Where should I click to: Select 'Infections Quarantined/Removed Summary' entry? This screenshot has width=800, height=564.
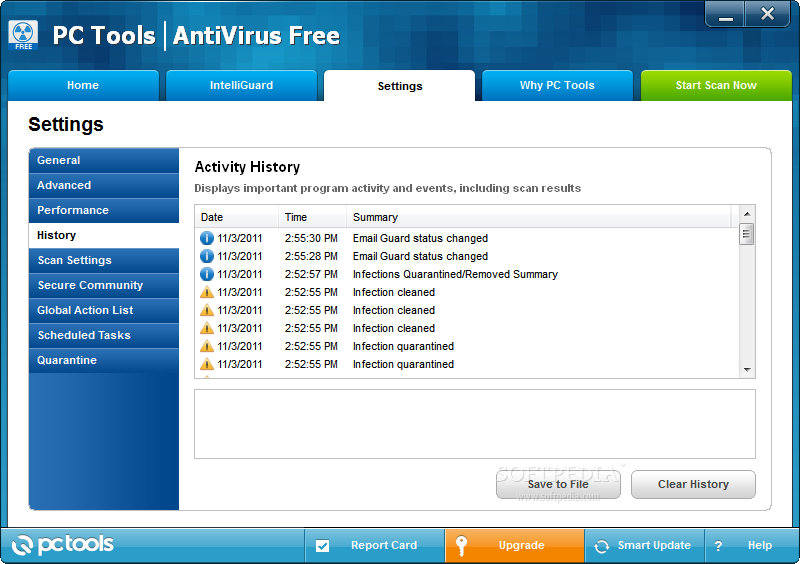click(467, 274)
